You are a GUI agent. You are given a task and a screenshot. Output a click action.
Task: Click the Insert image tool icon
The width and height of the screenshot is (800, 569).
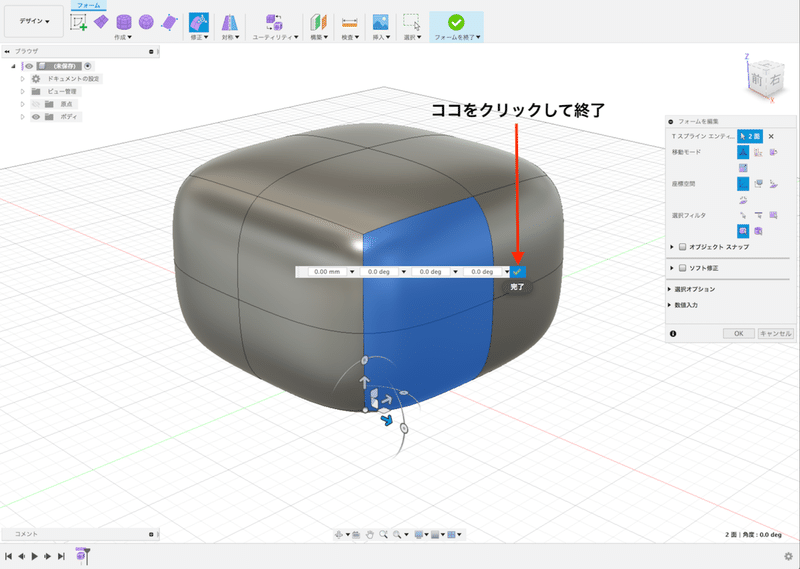coord(381,22)
